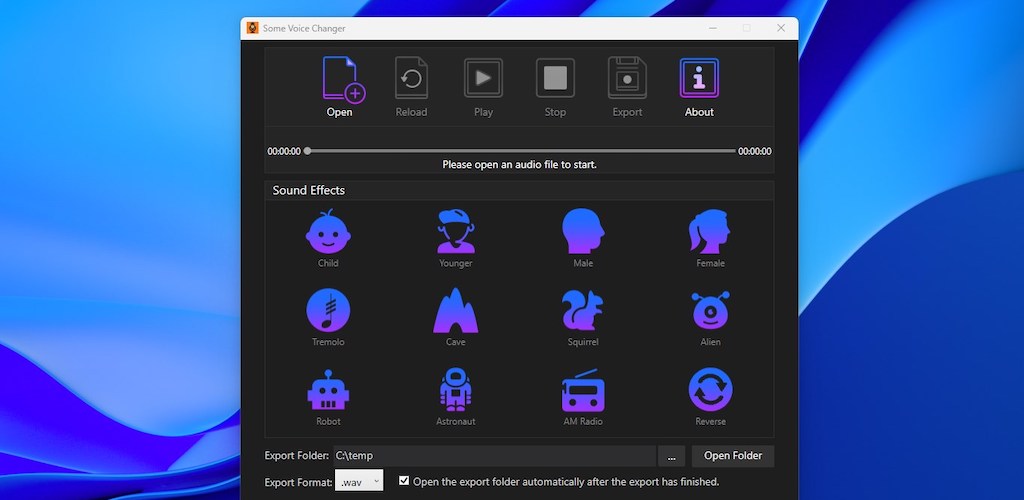
Task: Select the Tremolo sound effect
Action: pos(328,311)
